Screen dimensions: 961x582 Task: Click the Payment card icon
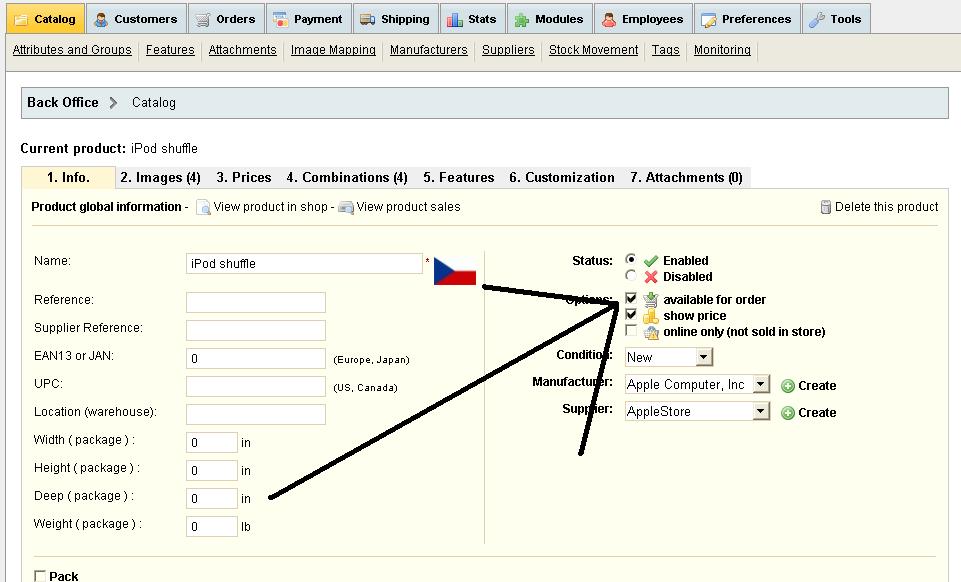coord(281,20)
